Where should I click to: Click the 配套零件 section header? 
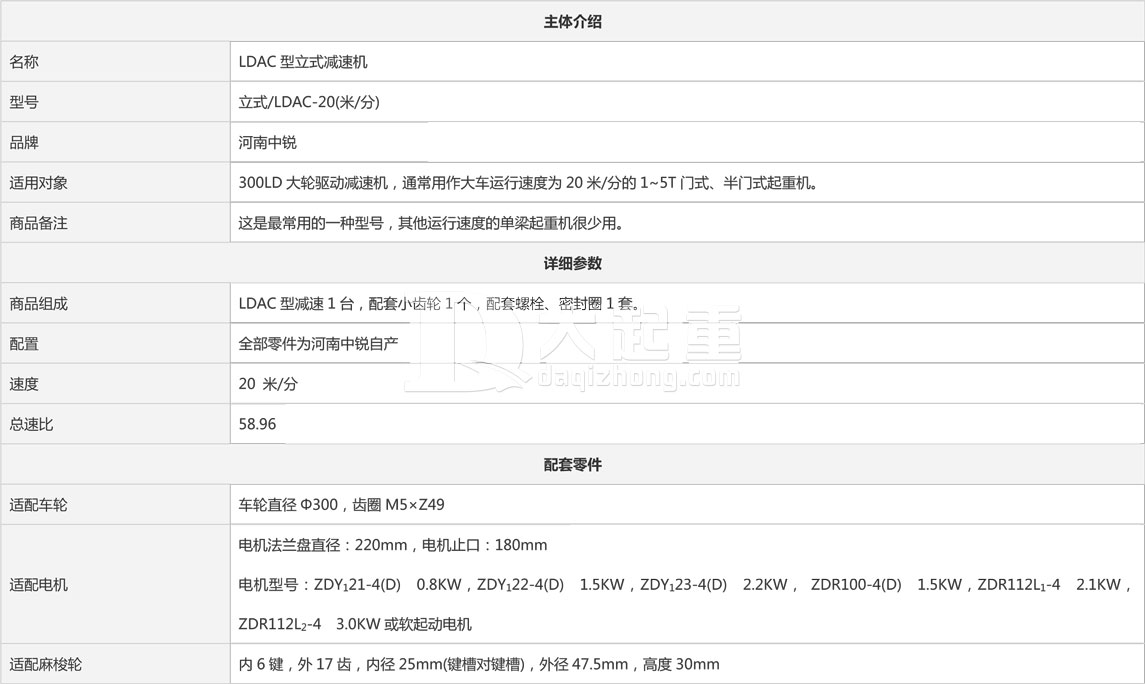coord(572,464)
